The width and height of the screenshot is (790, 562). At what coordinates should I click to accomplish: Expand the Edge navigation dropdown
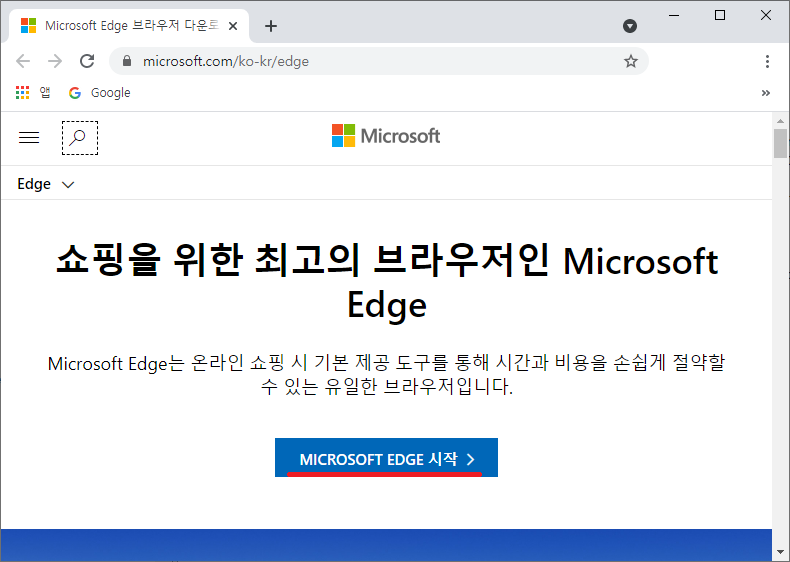point(46,184)
